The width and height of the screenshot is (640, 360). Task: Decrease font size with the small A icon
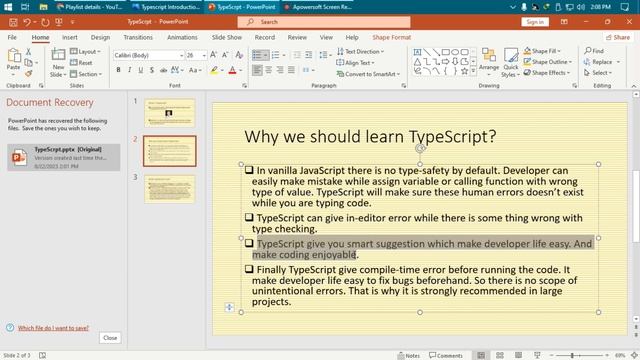point(225,55)
